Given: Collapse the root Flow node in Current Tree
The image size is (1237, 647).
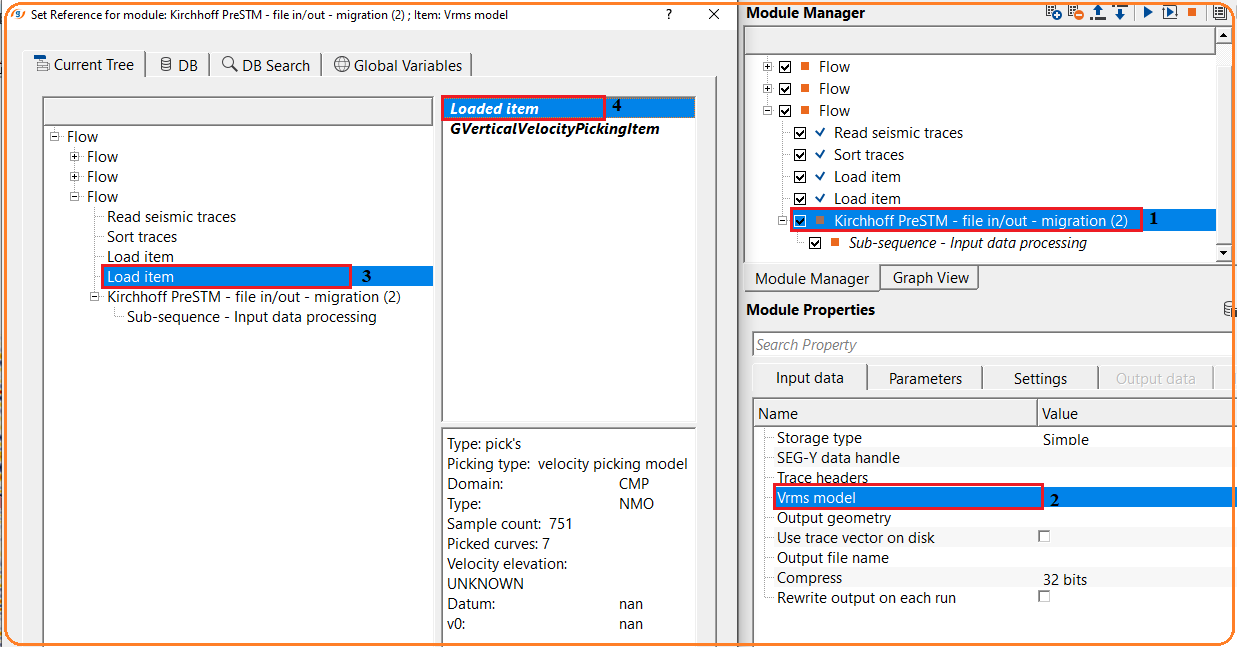Looking at the screenshot, I should tap(55, 137).
